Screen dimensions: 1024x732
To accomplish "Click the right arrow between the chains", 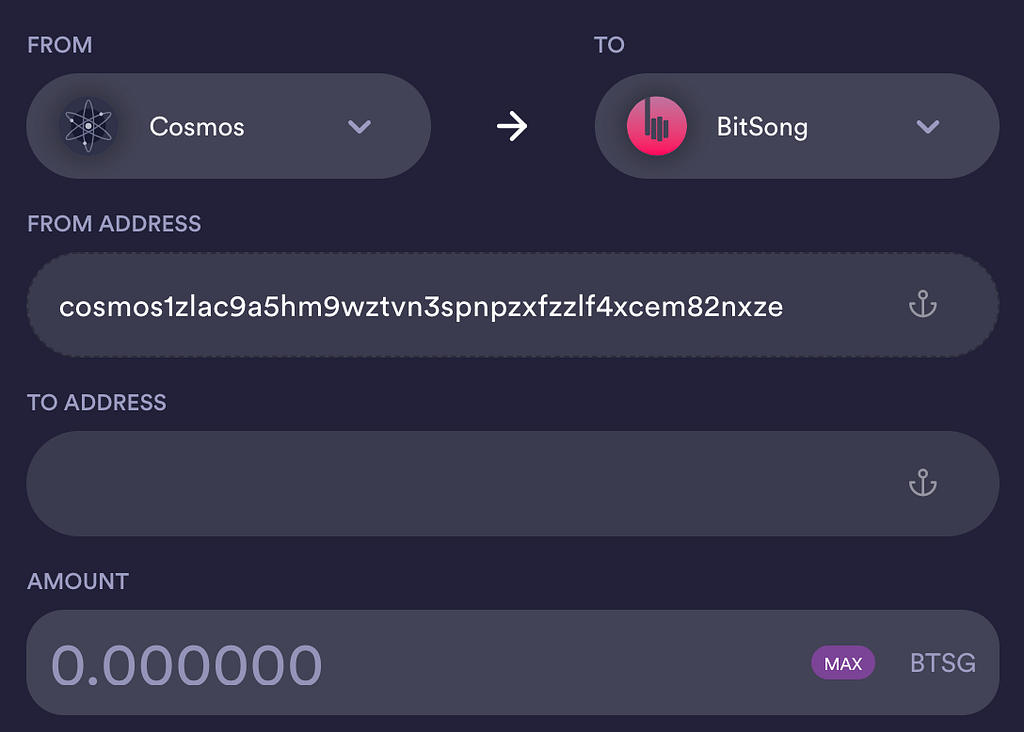I will [x=512, y=127].
